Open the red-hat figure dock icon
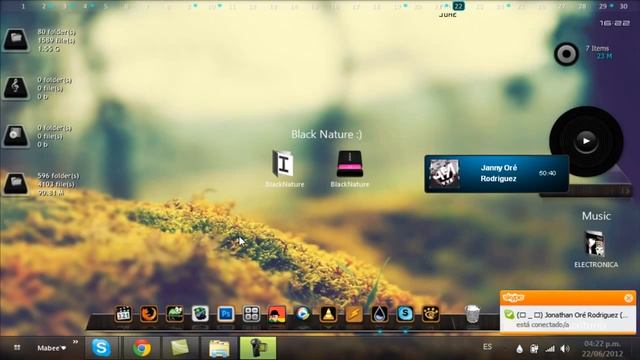The image size is (640, 360). click(277, 314)
